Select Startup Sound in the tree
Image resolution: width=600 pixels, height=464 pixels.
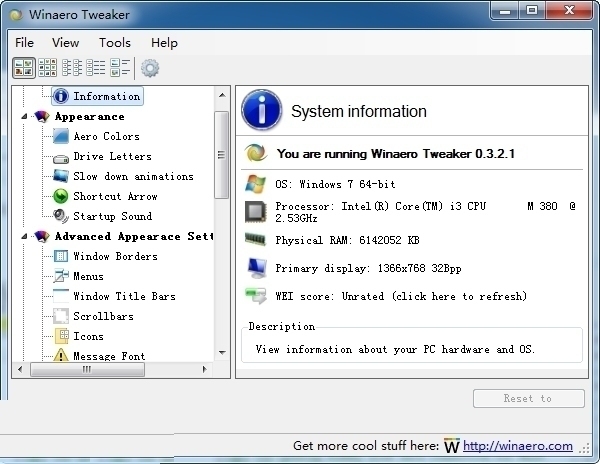point(112,216)
